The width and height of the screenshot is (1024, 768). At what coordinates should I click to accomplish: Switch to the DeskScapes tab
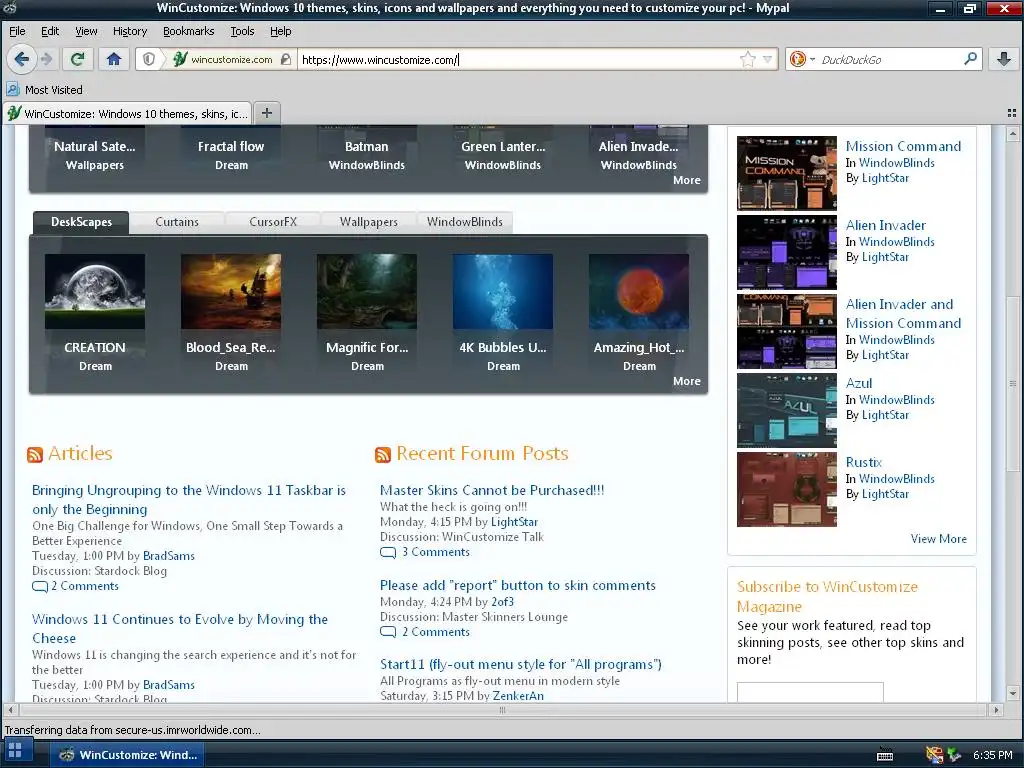tap(81, 222)
